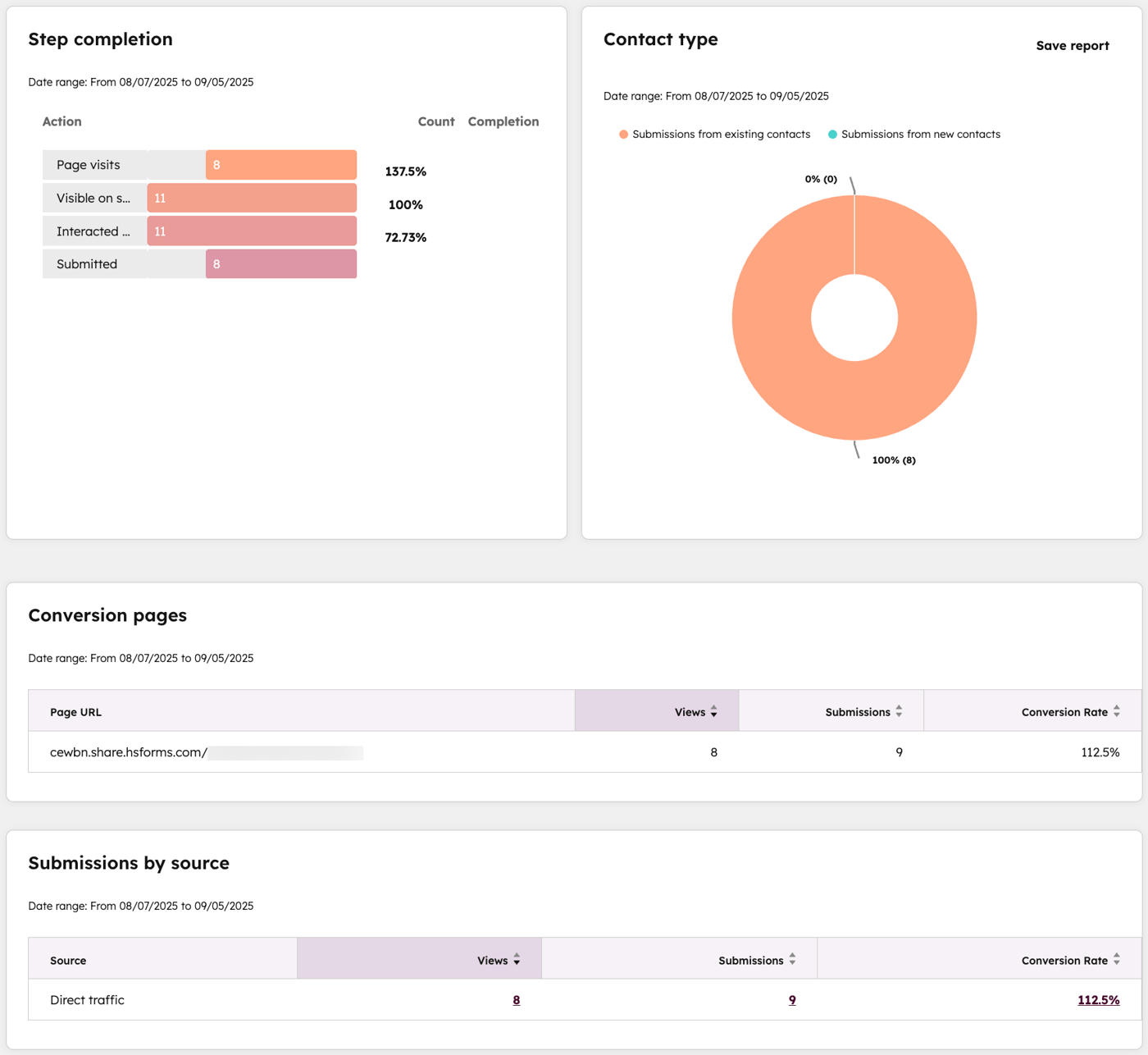Click the Action column header
The height and width of the screenshot is (1055, 1148).
pos(61,121)
